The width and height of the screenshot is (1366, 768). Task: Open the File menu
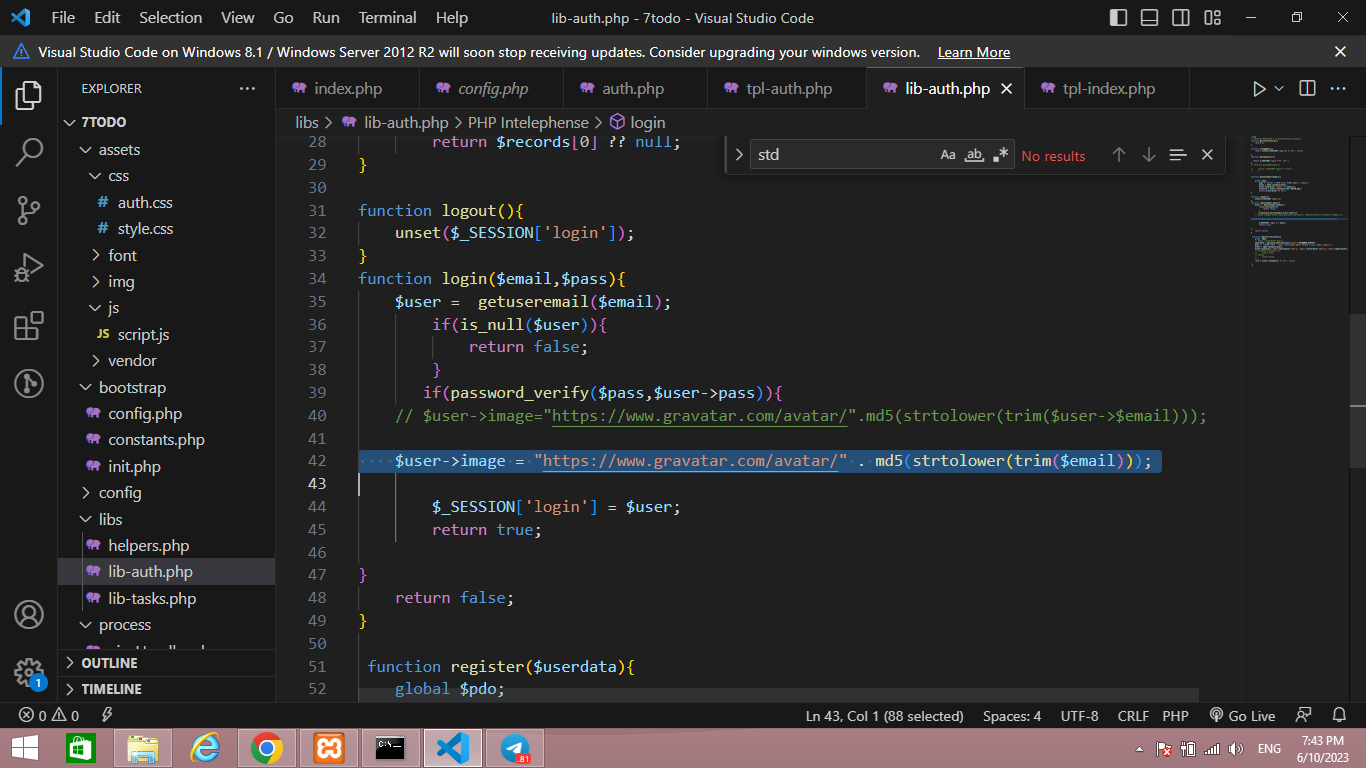63,18
